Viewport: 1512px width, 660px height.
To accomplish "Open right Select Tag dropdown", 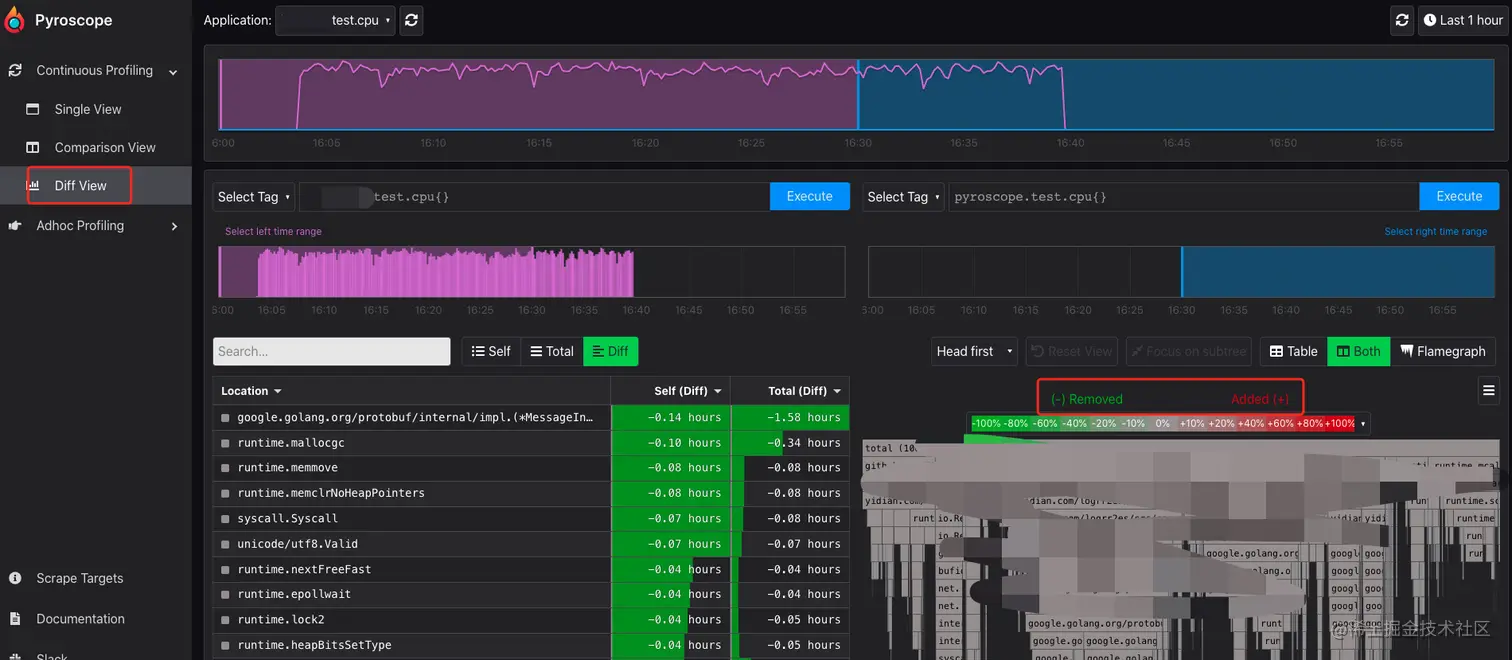I will click(903, 196).
